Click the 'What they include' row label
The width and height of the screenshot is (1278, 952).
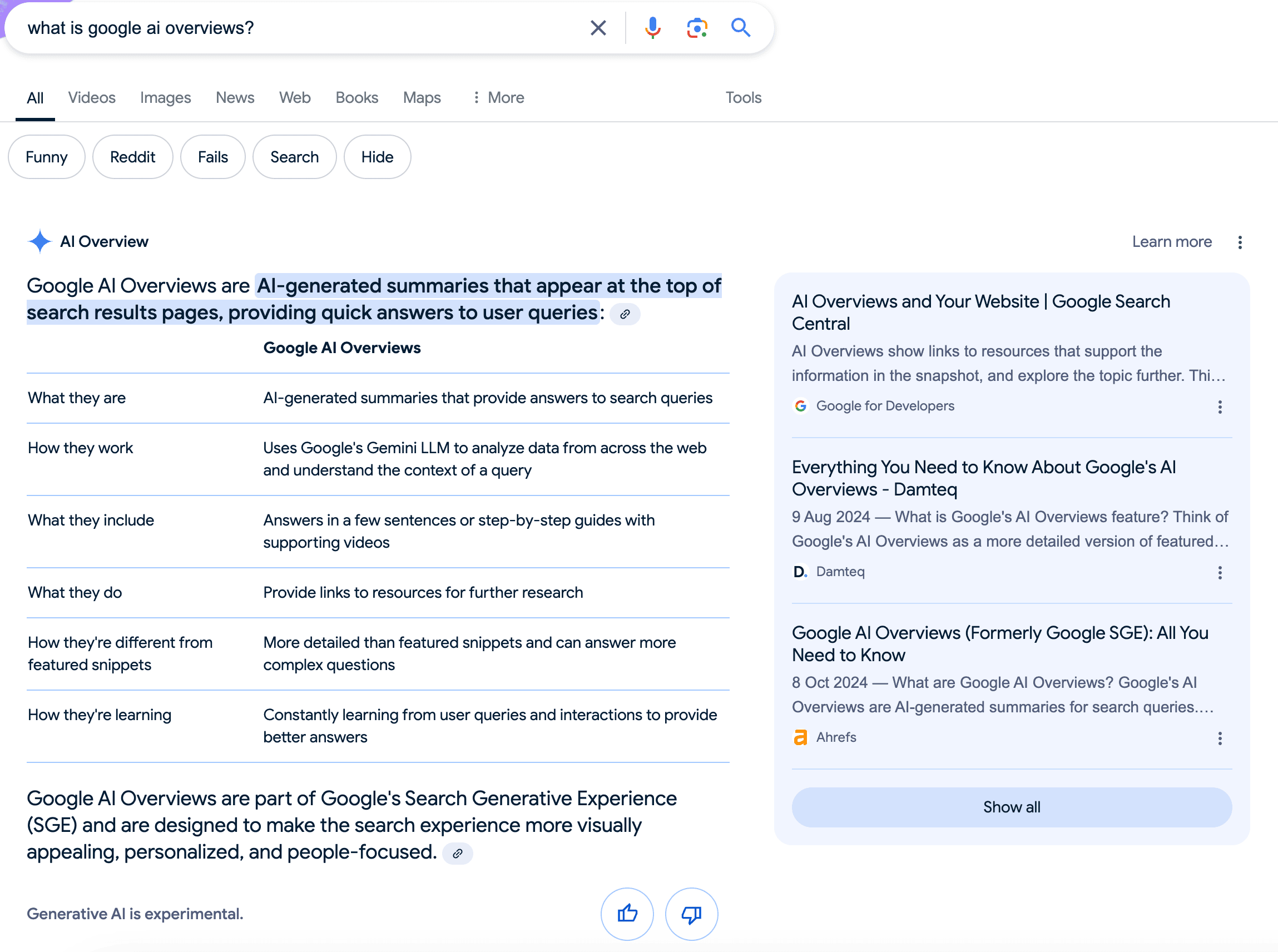pyautogui.click(x=91, y=520)
